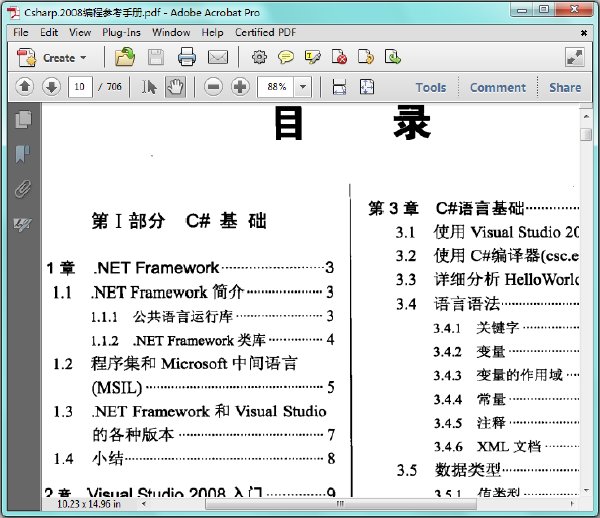Viewport: 600px width, 518px height.
Task: Show the Page Thumbnails panel
Action: 23,119
